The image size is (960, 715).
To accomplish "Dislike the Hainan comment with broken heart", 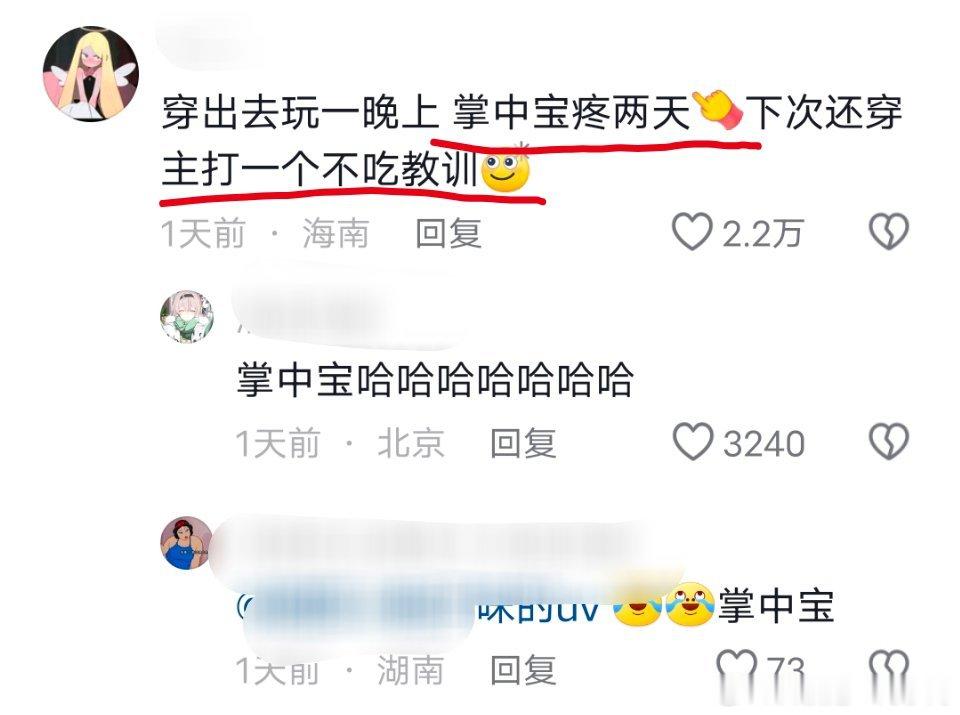I will point(889,231).
